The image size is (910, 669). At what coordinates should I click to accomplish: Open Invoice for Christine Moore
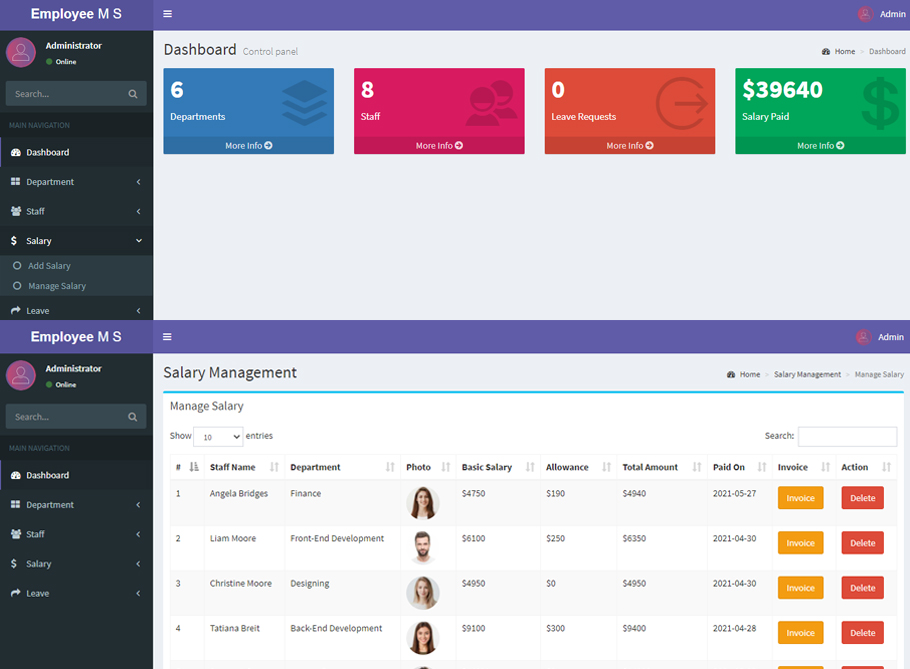[800, 588]
